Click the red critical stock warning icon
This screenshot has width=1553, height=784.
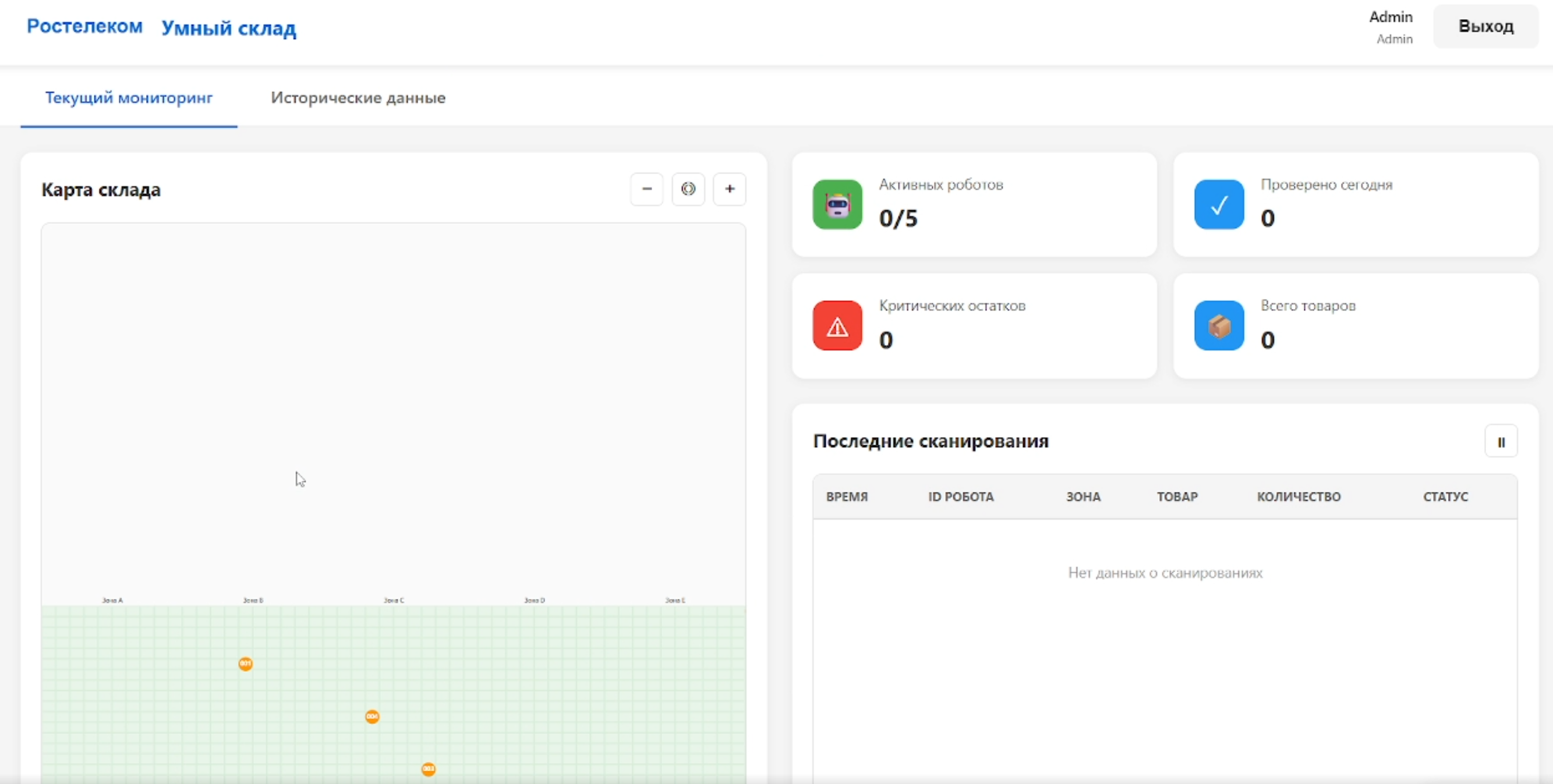coord(837,326)
